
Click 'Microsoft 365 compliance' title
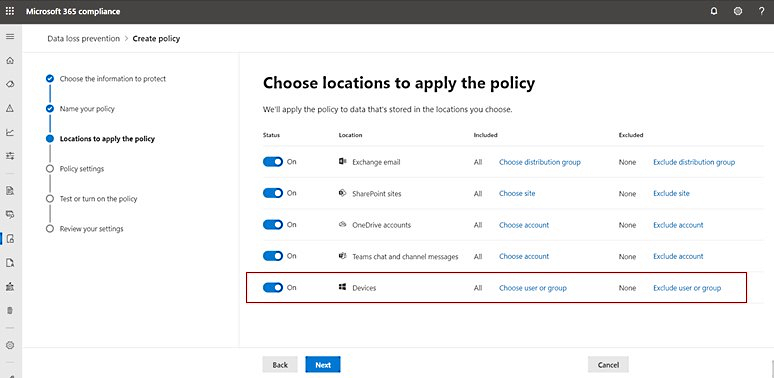click(x=73, y=11)
